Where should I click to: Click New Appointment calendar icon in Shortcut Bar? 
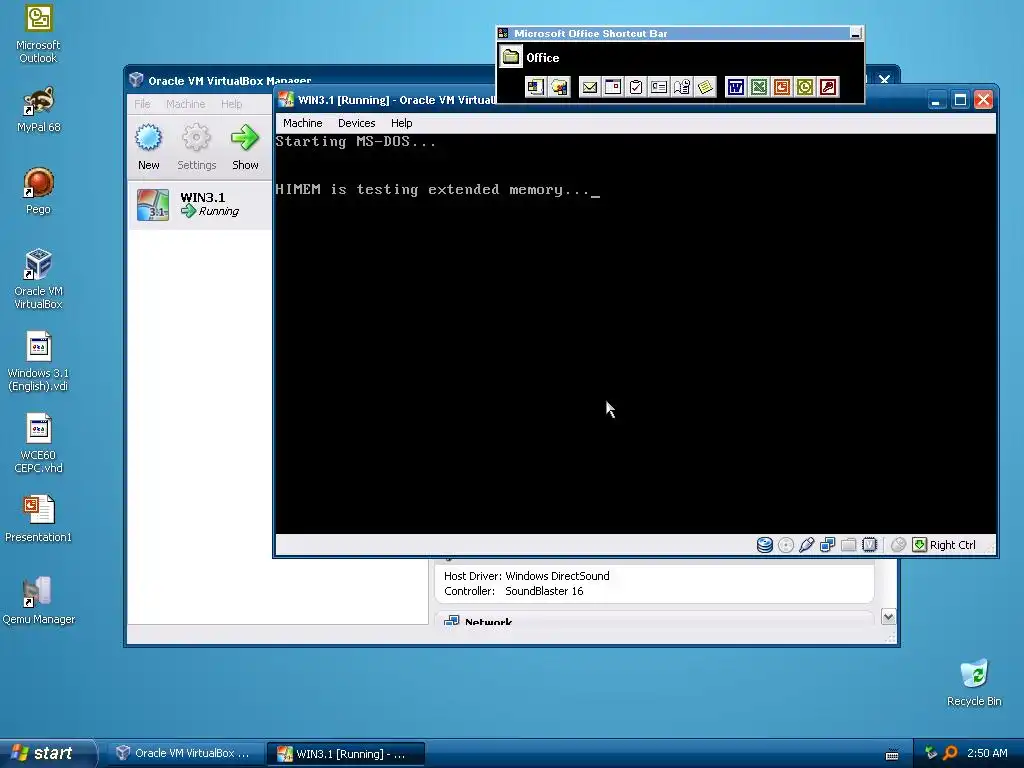613,87
